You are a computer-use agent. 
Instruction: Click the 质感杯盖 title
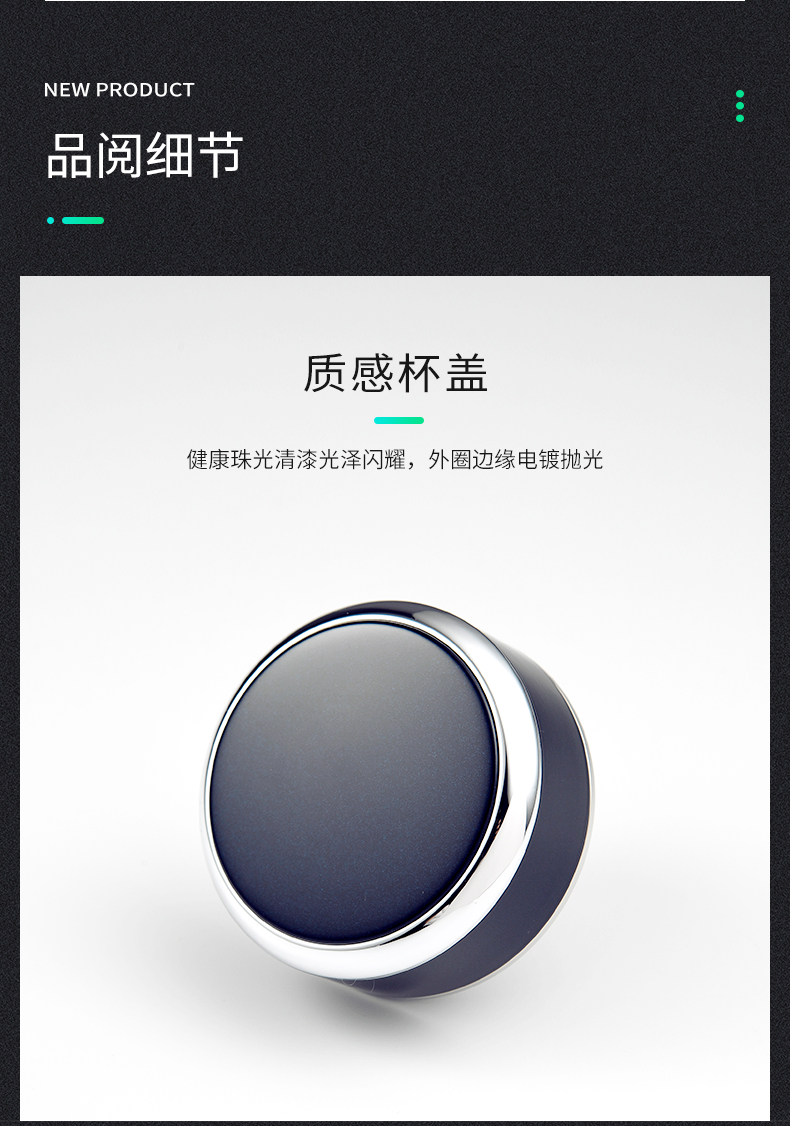pyautogui.click(x=396, y=373)
